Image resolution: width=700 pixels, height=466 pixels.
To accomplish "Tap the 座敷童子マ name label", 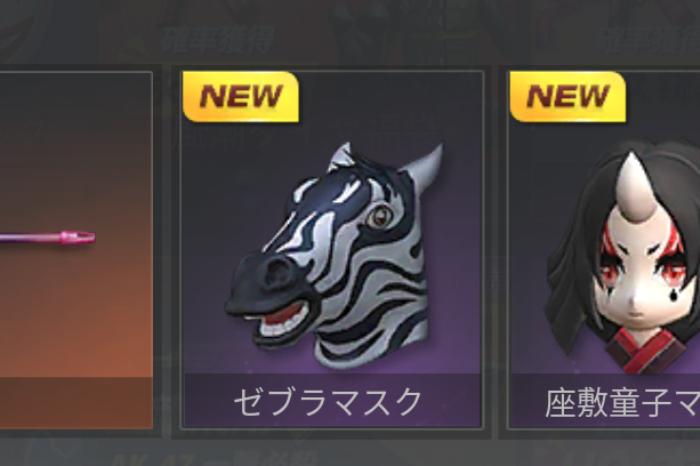I will point(622,403).
